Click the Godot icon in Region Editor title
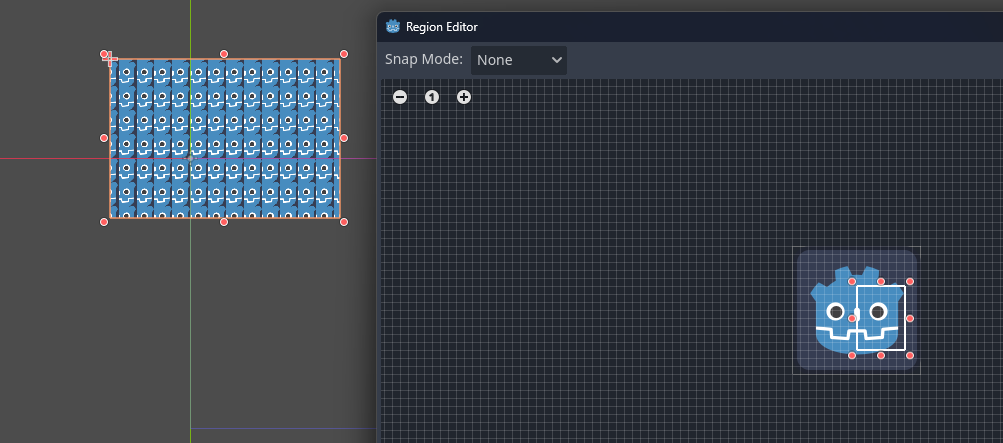Screen dimensions: 1003x443 click(393, 27)
